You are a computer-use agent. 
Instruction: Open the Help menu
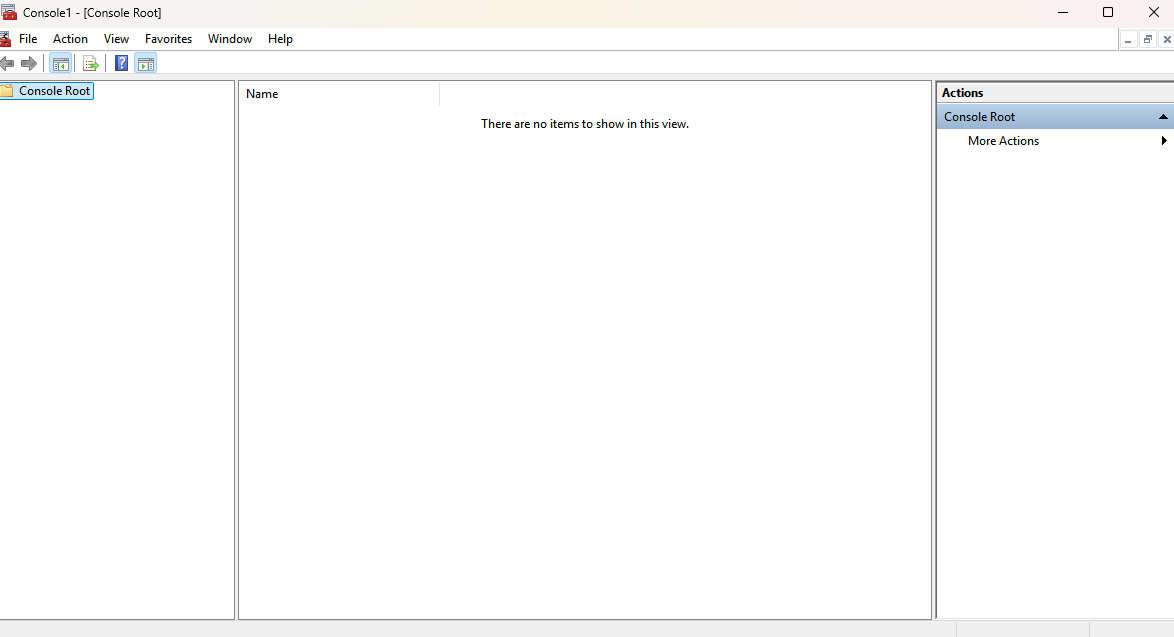coord(280,39)
